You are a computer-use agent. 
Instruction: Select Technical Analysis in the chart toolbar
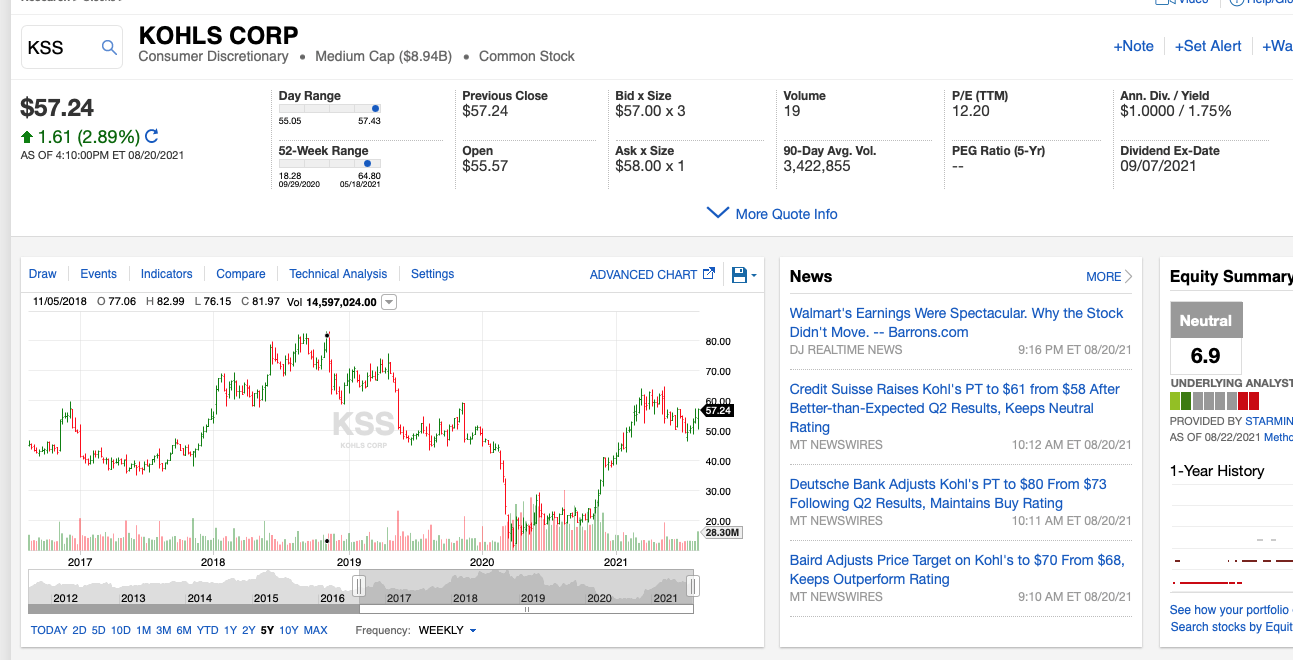(x=338, y=273)
